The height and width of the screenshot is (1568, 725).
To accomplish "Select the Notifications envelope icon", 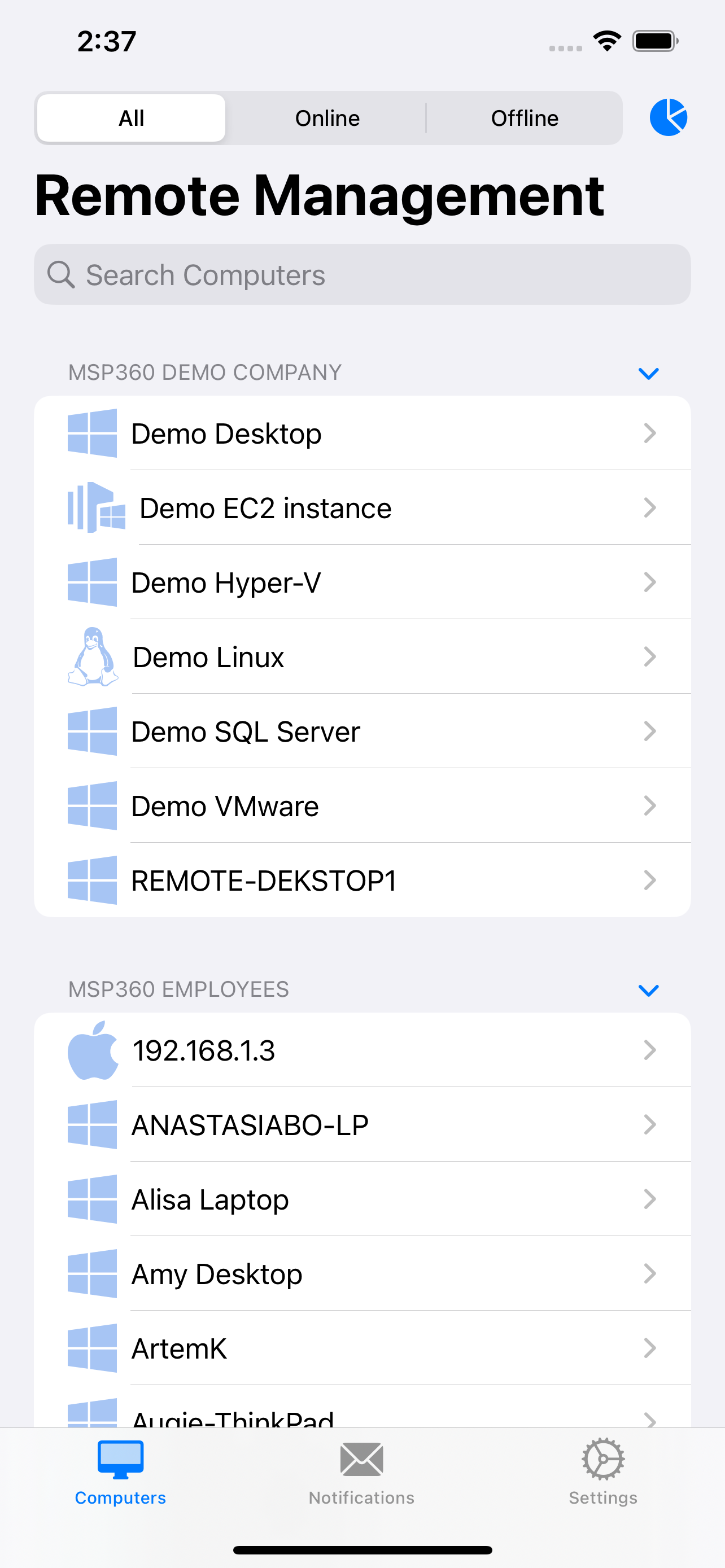I will coord(361,1460).
